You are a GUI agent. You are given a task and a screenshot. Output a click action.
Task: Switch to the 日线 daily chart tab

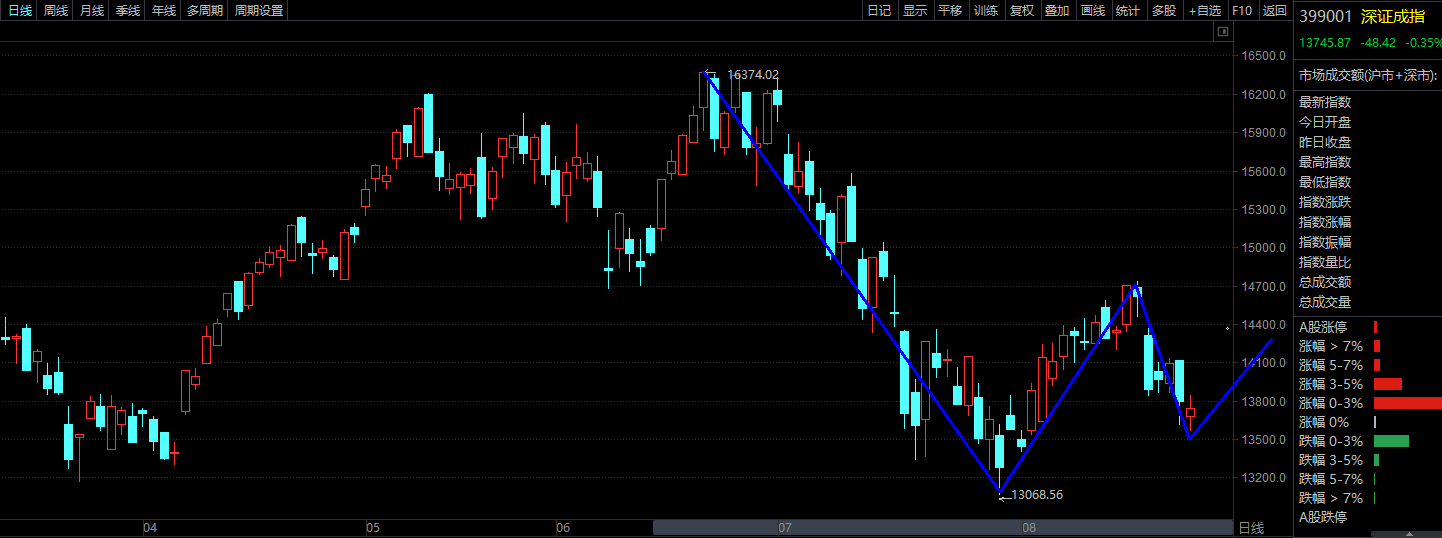coord(20,10)
